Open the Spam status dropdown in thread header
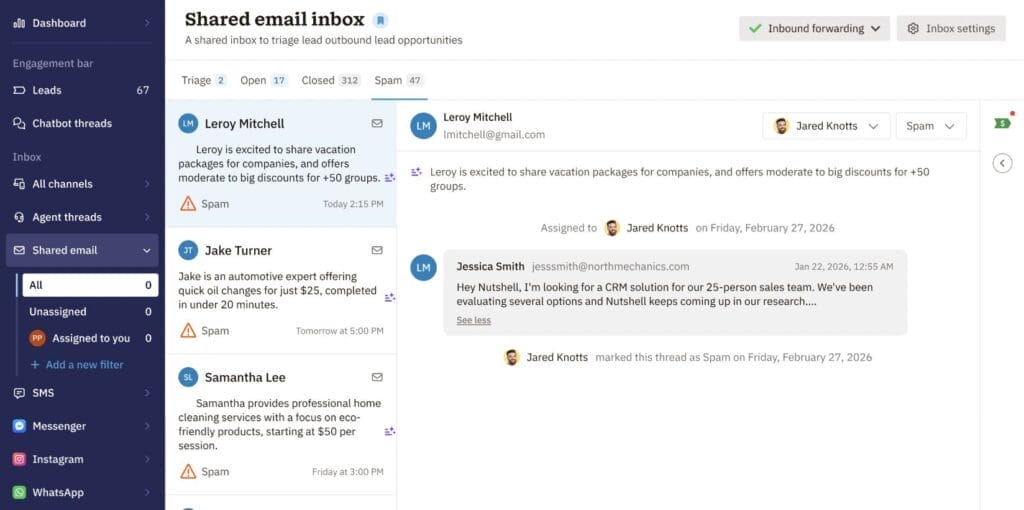Screen dimensions: 1024x510 click(x=931, y=126)
